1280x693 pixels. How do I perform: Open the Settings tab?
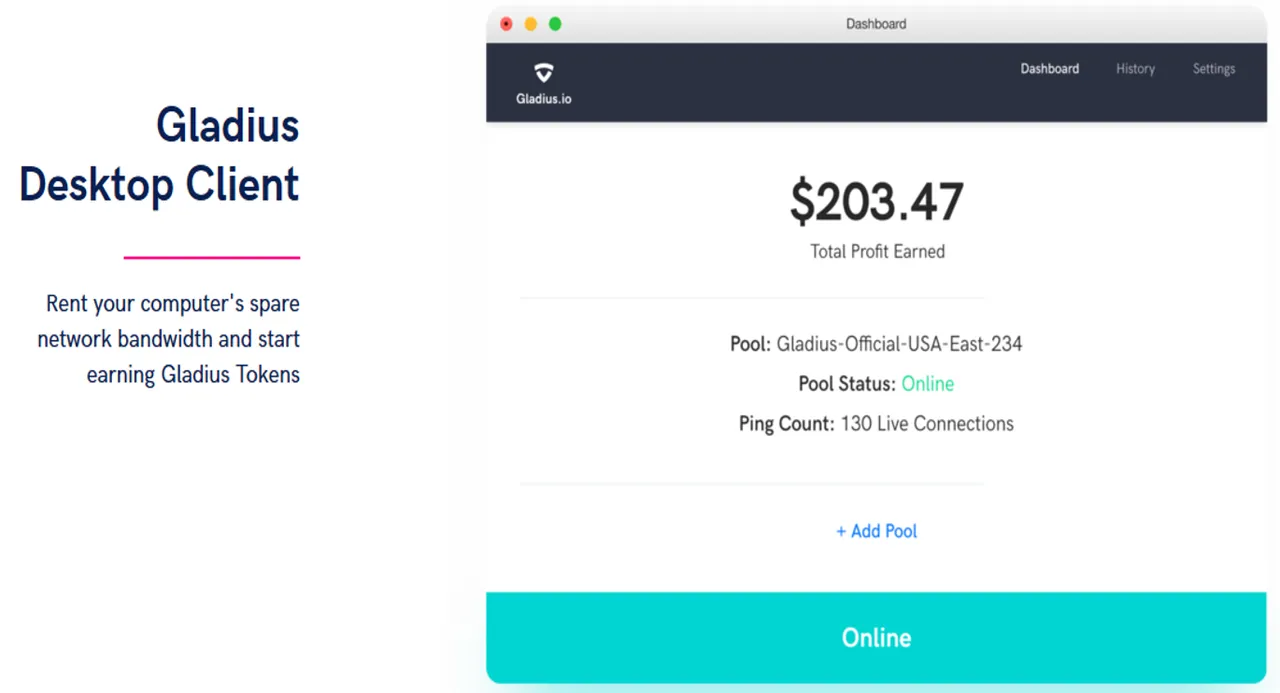[1213, 69]
